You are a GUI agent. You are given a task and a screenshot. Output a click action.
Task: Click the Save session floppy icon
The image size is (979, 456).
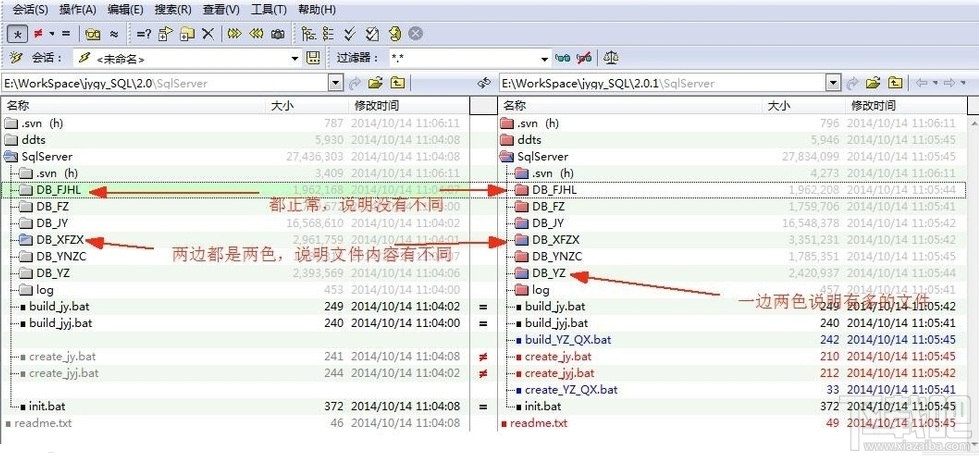313,58
